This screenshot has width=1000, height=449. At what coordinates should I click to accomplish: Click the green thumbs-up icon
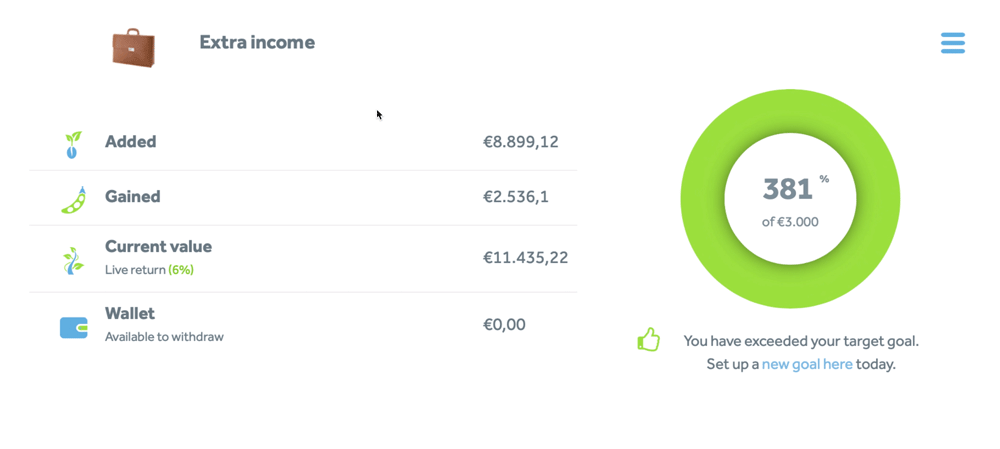click(x=649, y=339)
